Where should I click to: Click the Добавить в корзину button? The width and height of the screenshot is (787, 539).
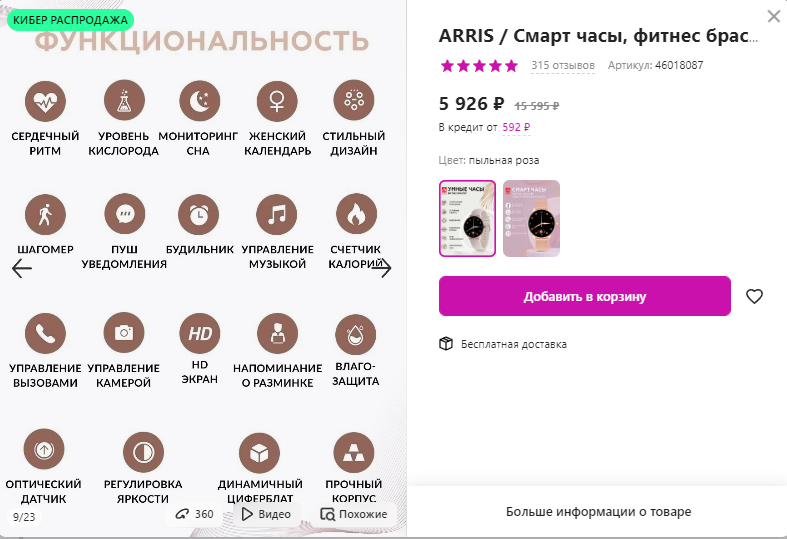click(x=585, y=296)
